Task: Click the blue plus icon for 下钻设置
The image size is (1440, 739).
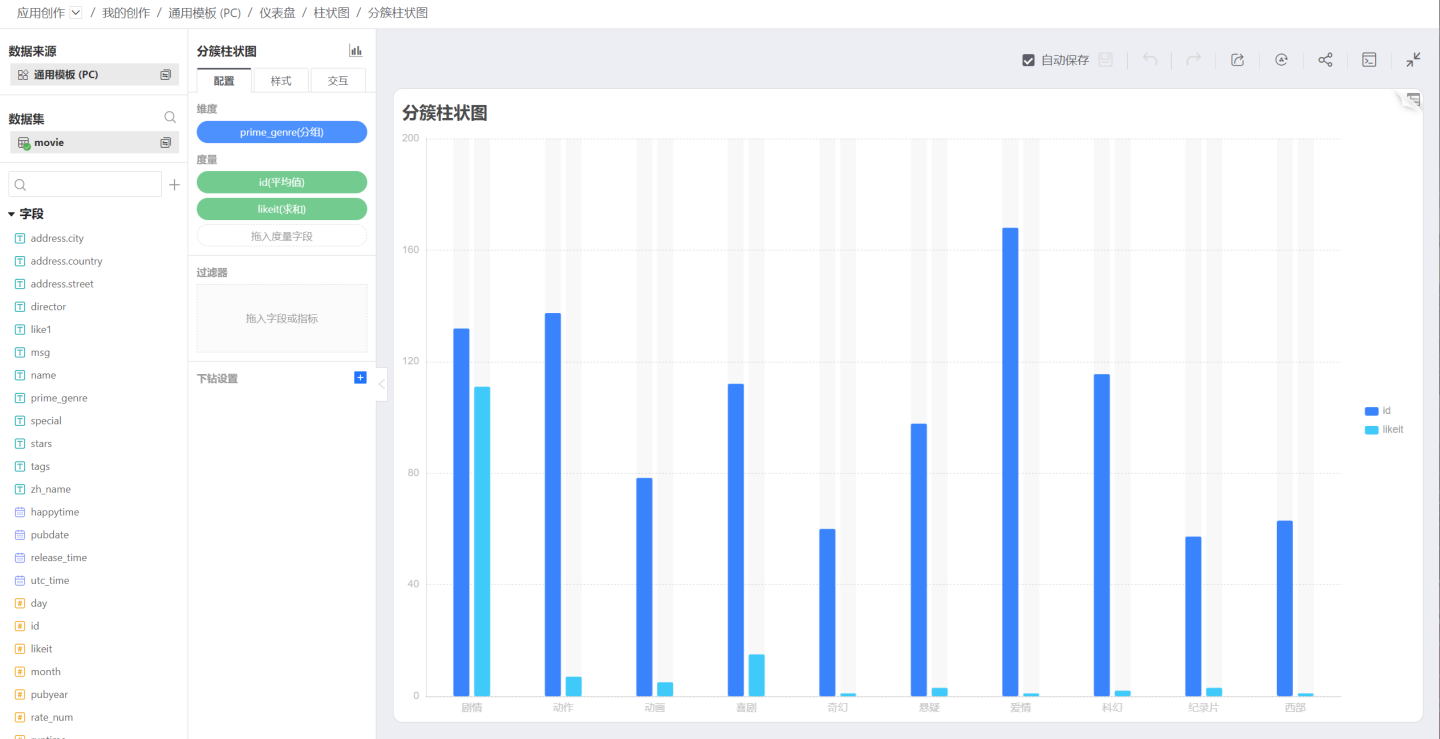Action: (x=360, y=377)
